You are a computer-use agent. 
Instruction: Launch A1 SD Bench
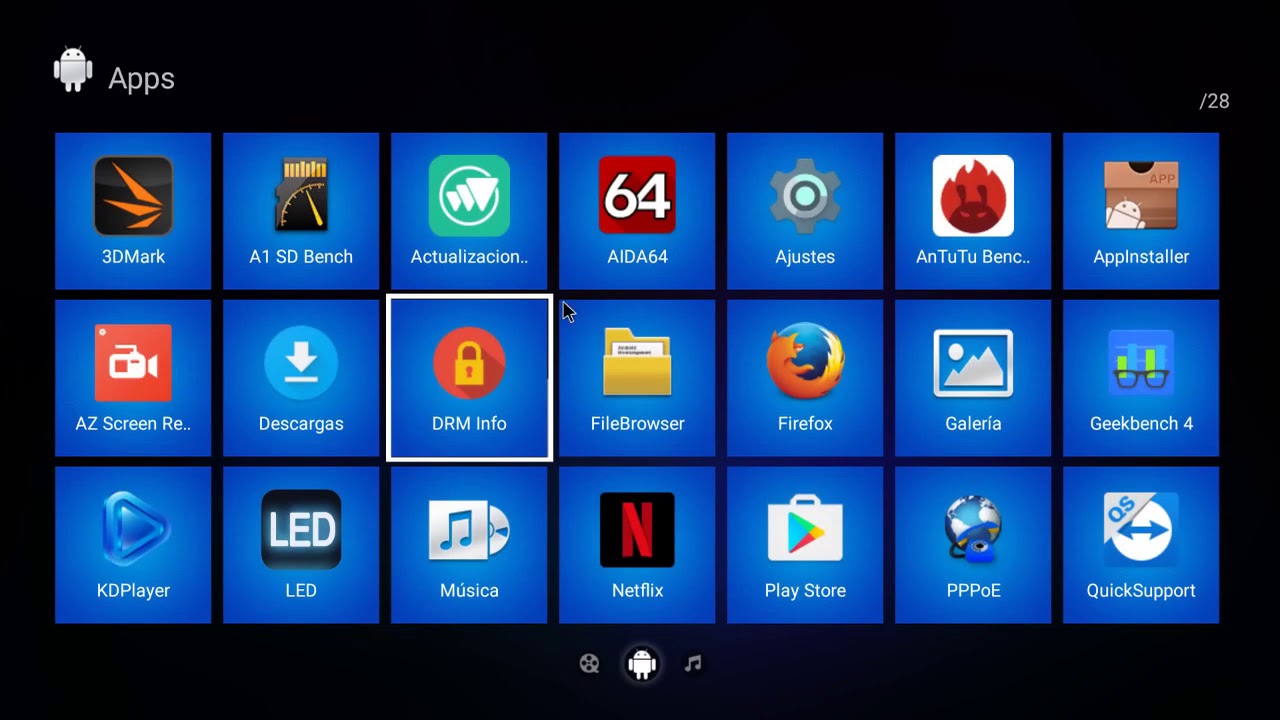pos(301,211)
